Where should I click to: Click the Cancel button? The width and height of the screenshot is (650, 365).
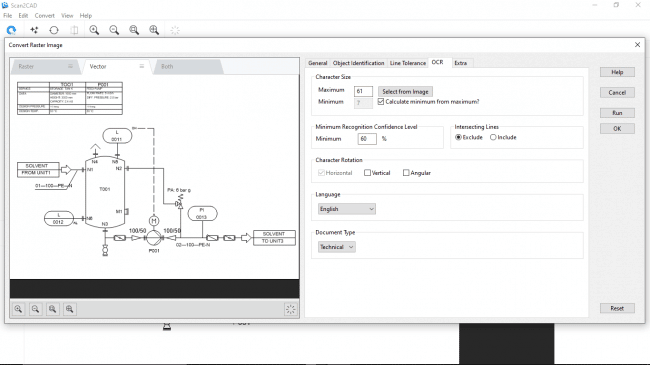617,92
